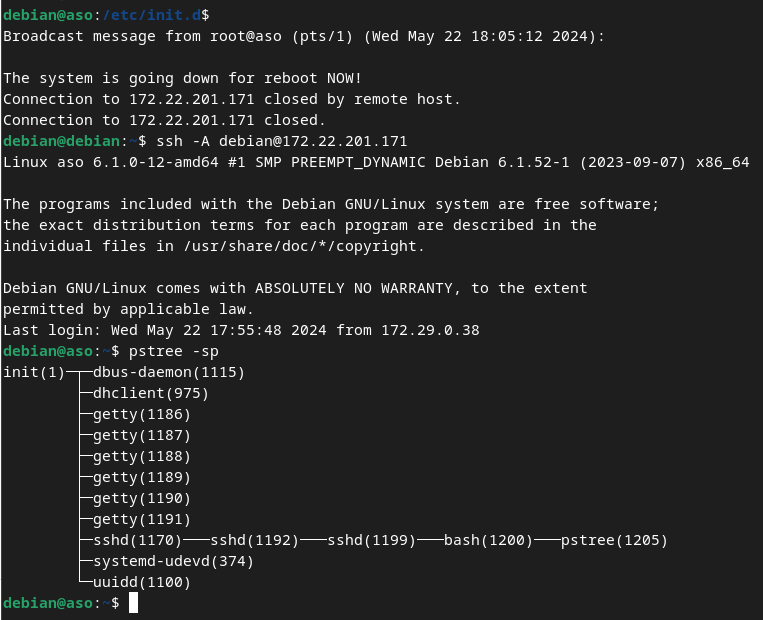Click the sshd(1170) parent process
This screenshot has width=763, height=620.
point(142,540)
